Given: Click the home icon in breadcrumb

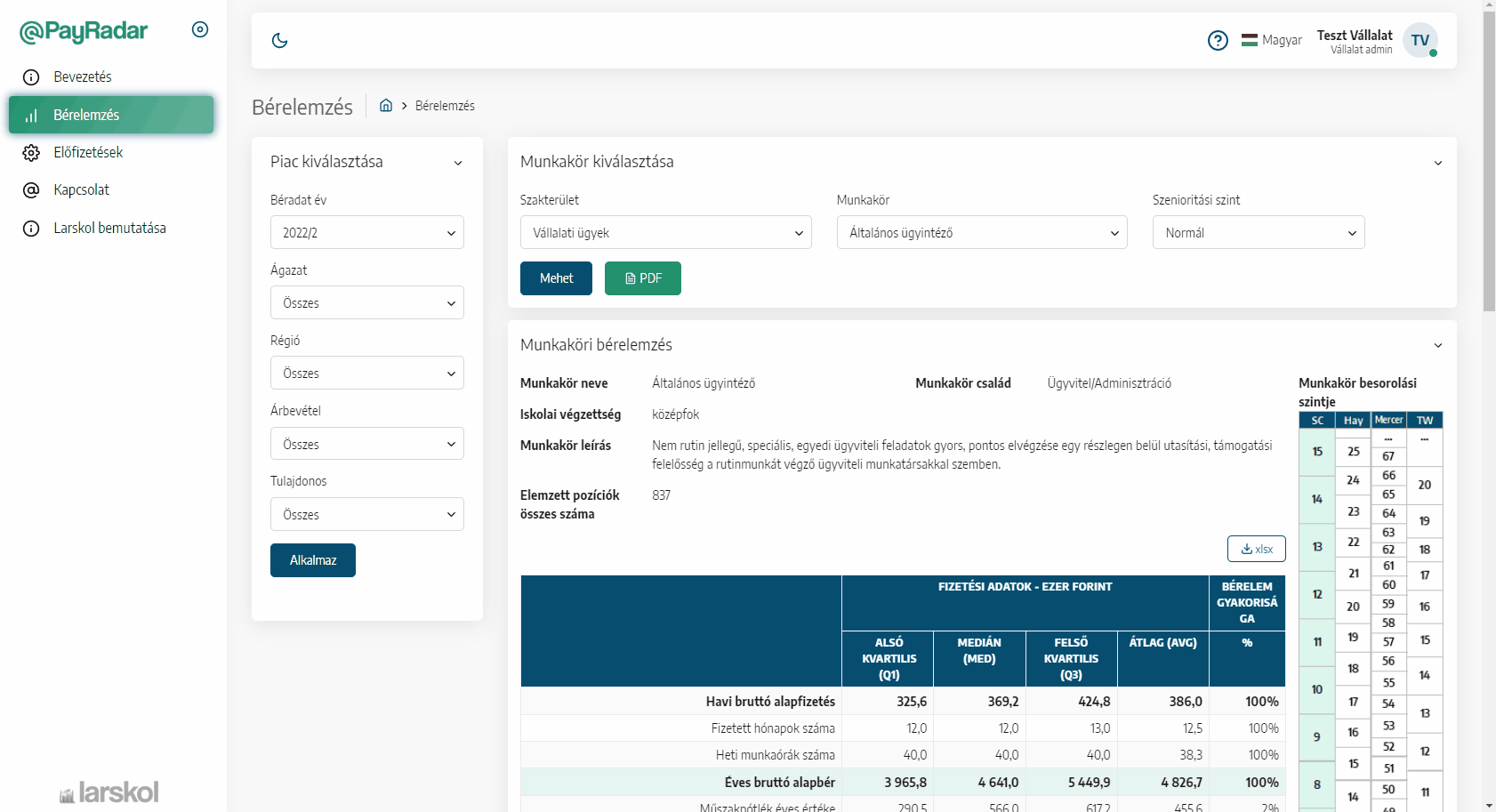Looking at the screenshot, I should tap(386, 105).
